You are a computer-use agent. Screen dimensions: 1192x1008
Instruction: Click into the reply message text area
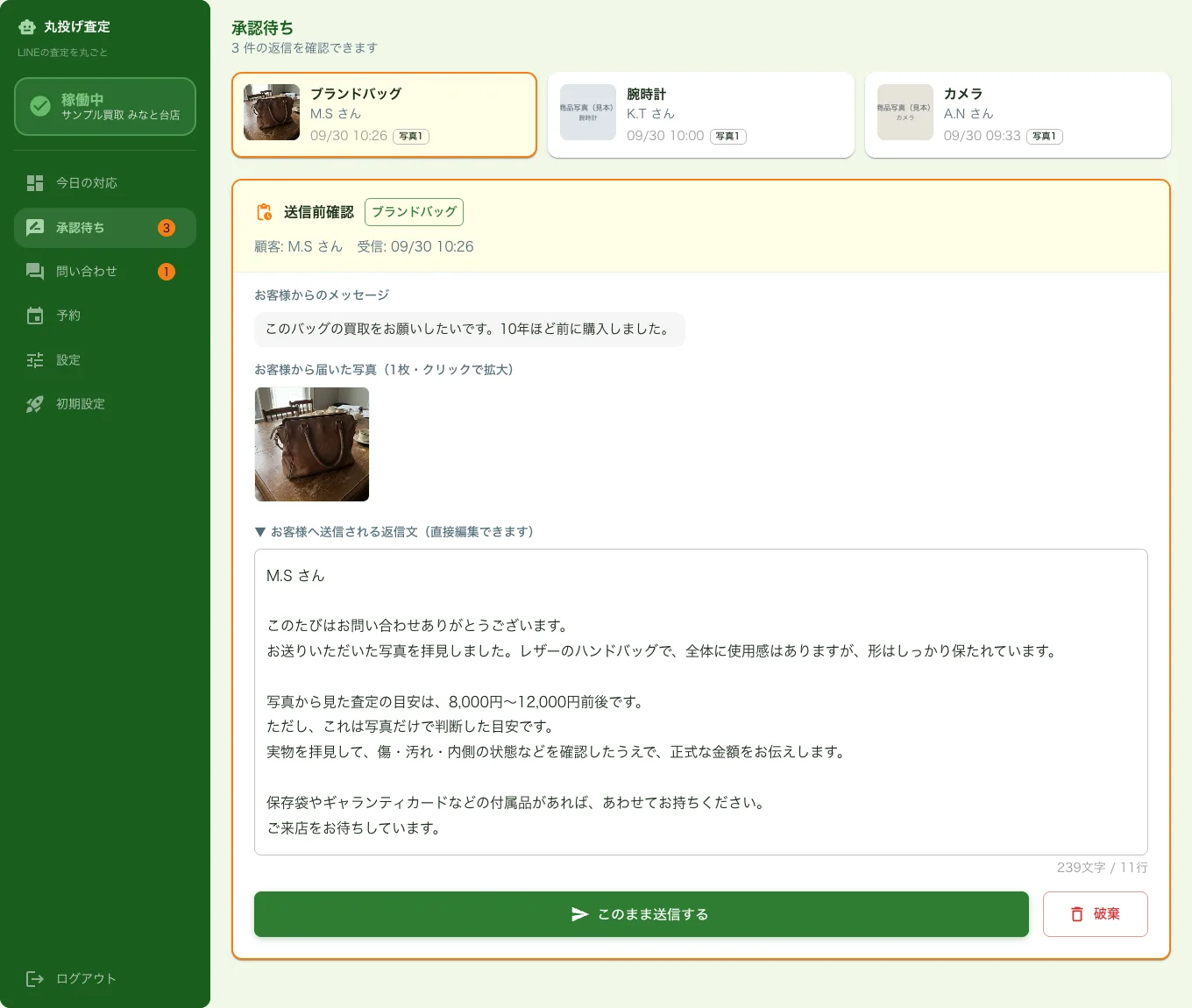tap(701, 702)
